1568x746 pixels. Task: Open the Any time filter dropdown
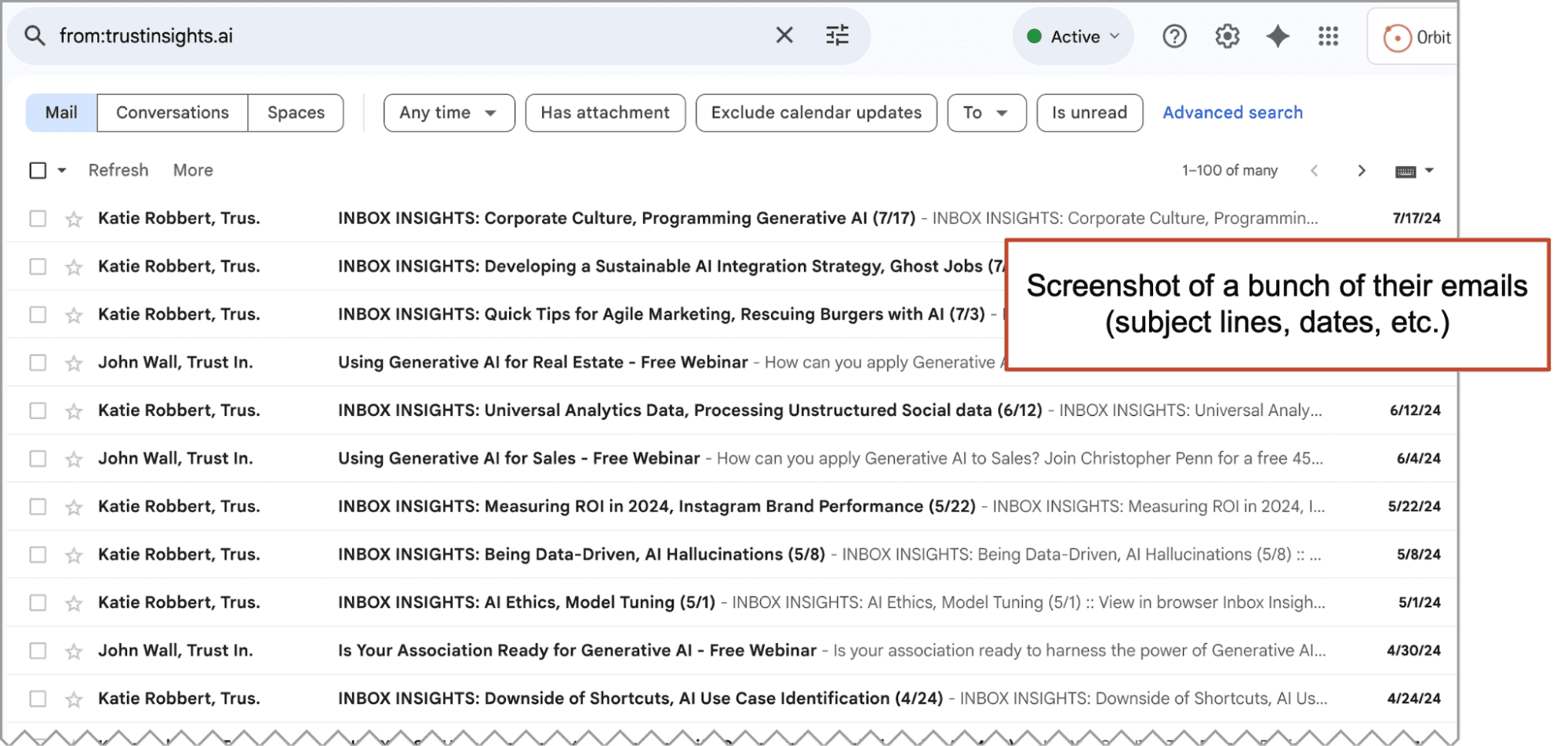pos(449,113)
